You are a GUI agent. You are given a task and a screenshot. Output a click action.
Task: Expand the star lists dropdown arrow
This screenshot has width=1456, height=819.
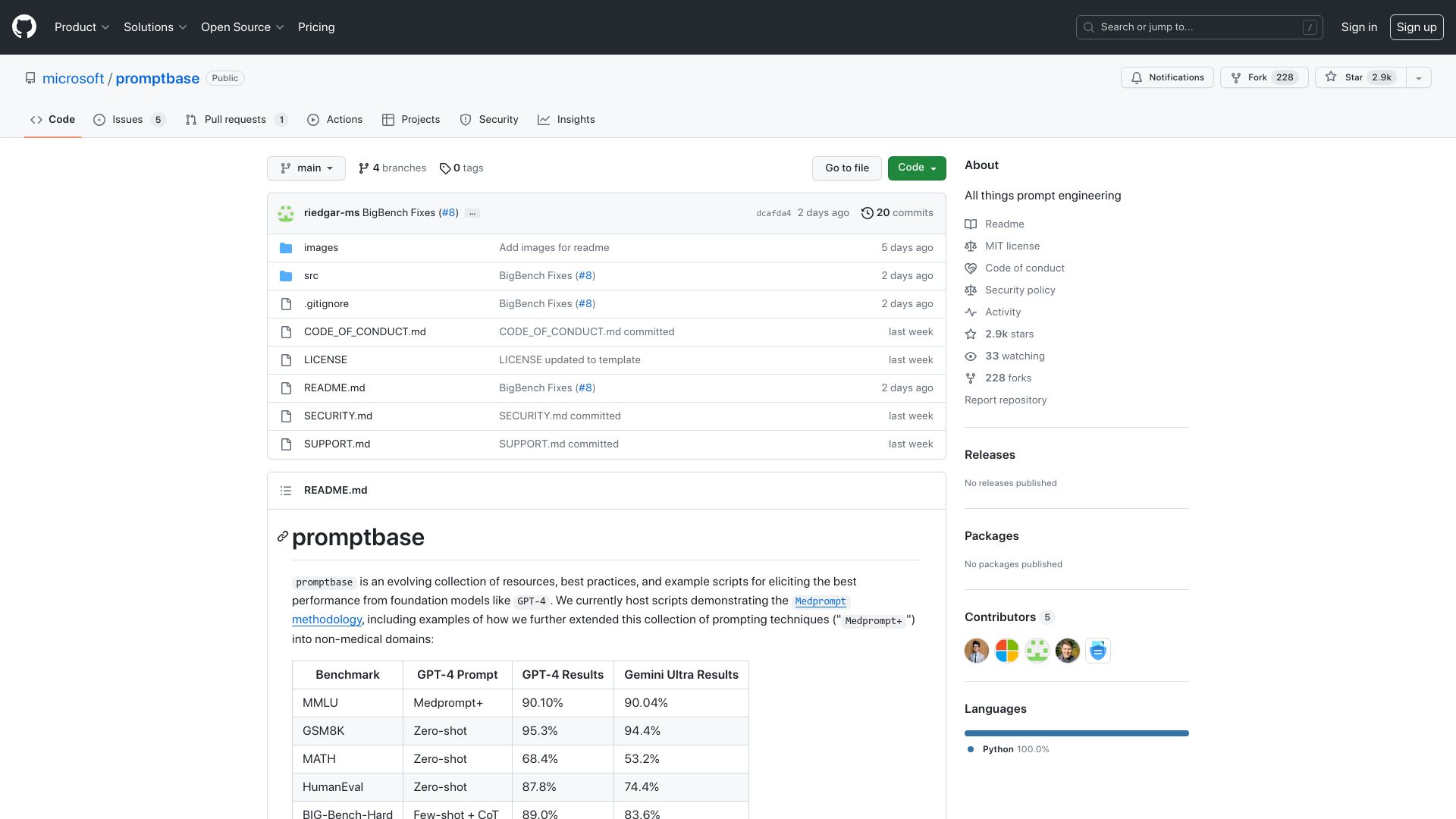1419,77
